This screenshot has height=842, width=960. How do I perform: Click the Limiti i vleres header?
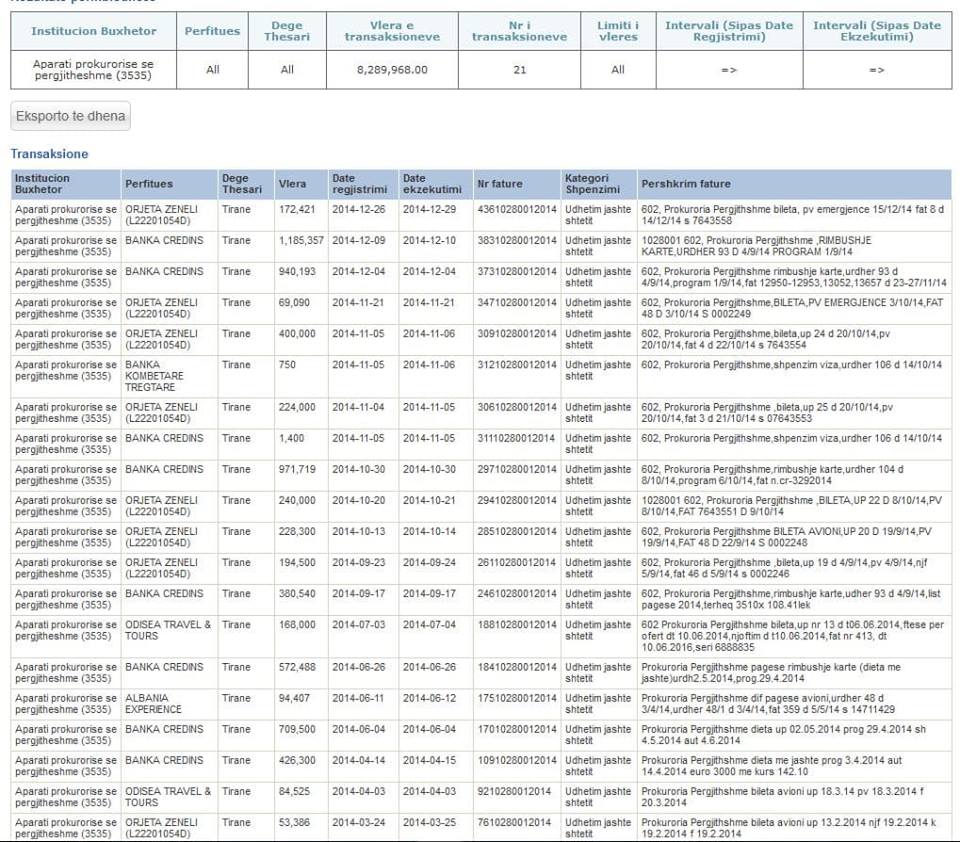coord(618,31)
